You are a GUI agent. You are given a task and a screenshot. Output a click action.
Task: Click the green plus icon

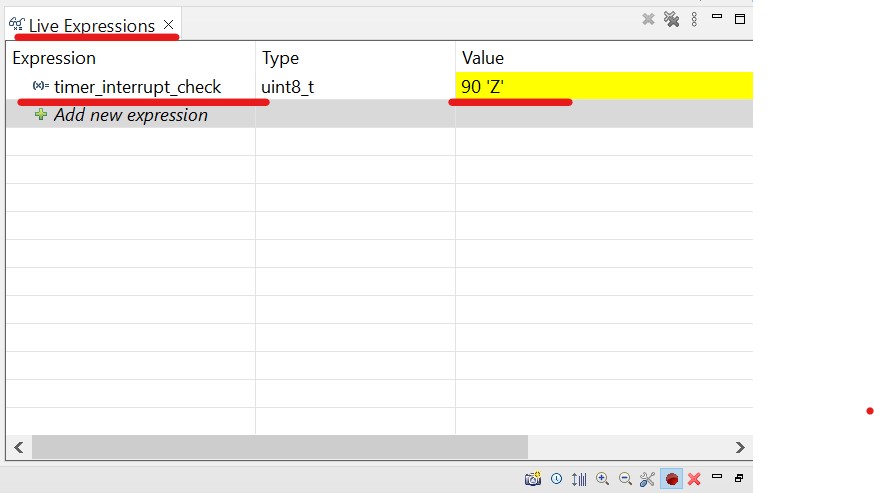tap(41, 114)
